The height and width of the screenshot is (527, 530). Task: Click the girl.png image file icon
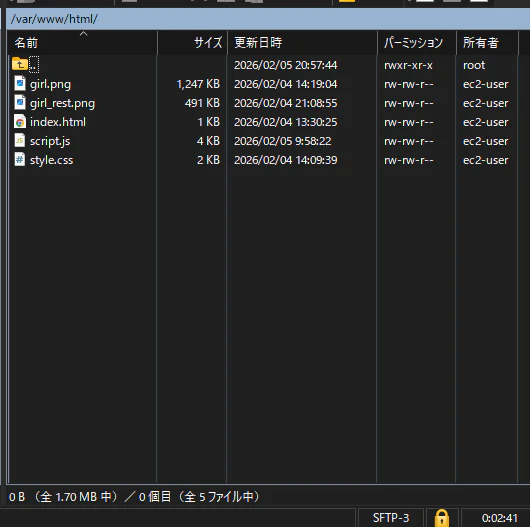20,83
